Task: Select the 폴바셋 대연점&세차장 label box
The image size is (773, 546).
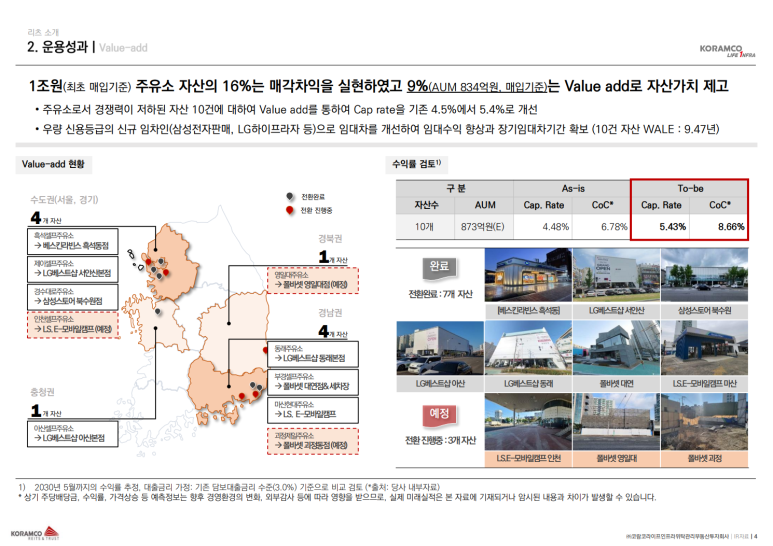Action: (313, 382)
